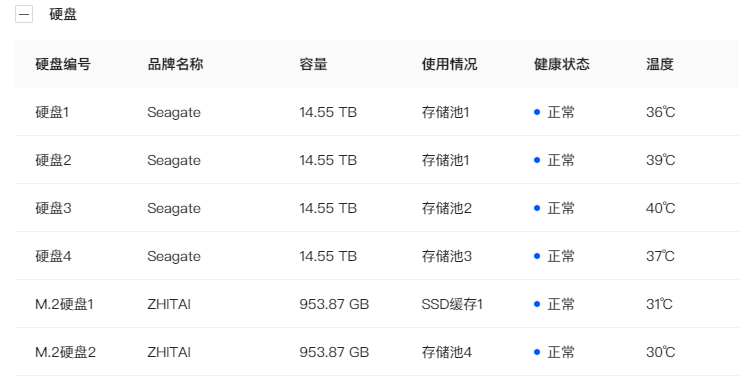Click 953.87 GB capacity of M.2硬盘2
This screenshot has height=377, width=750.
tap(334, 352)
